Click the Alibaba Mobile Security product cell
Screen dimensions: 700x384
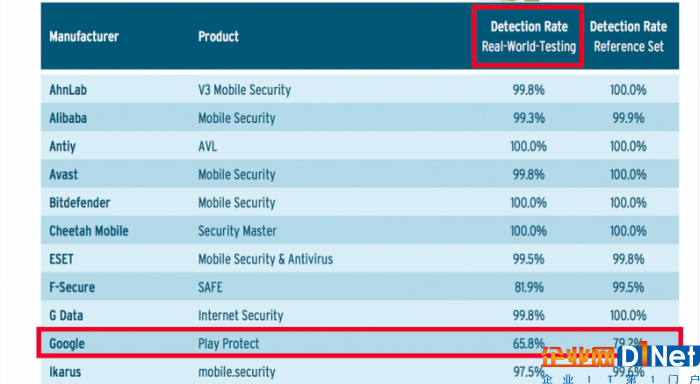pos(237,118)
